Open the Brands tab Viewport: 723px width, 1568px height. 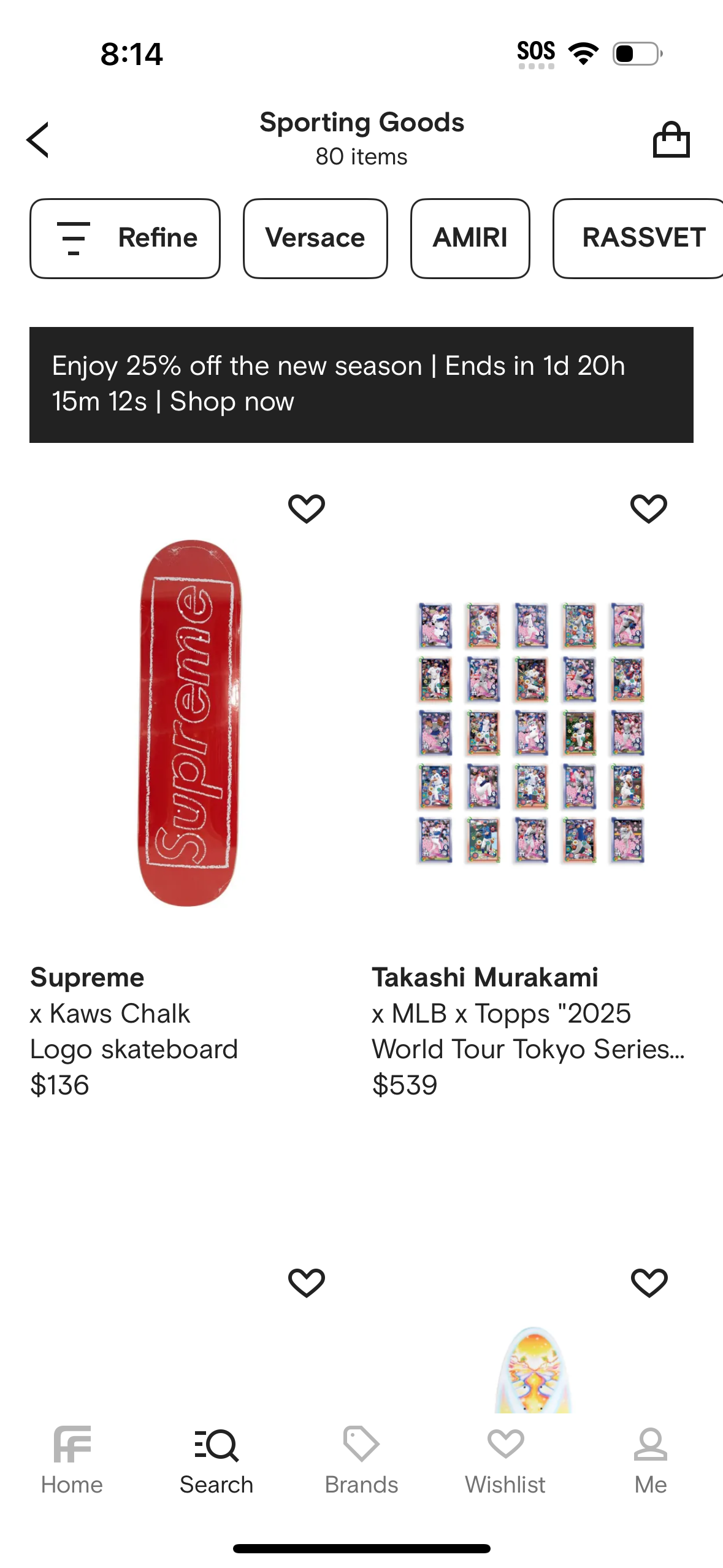[361, 1460]
